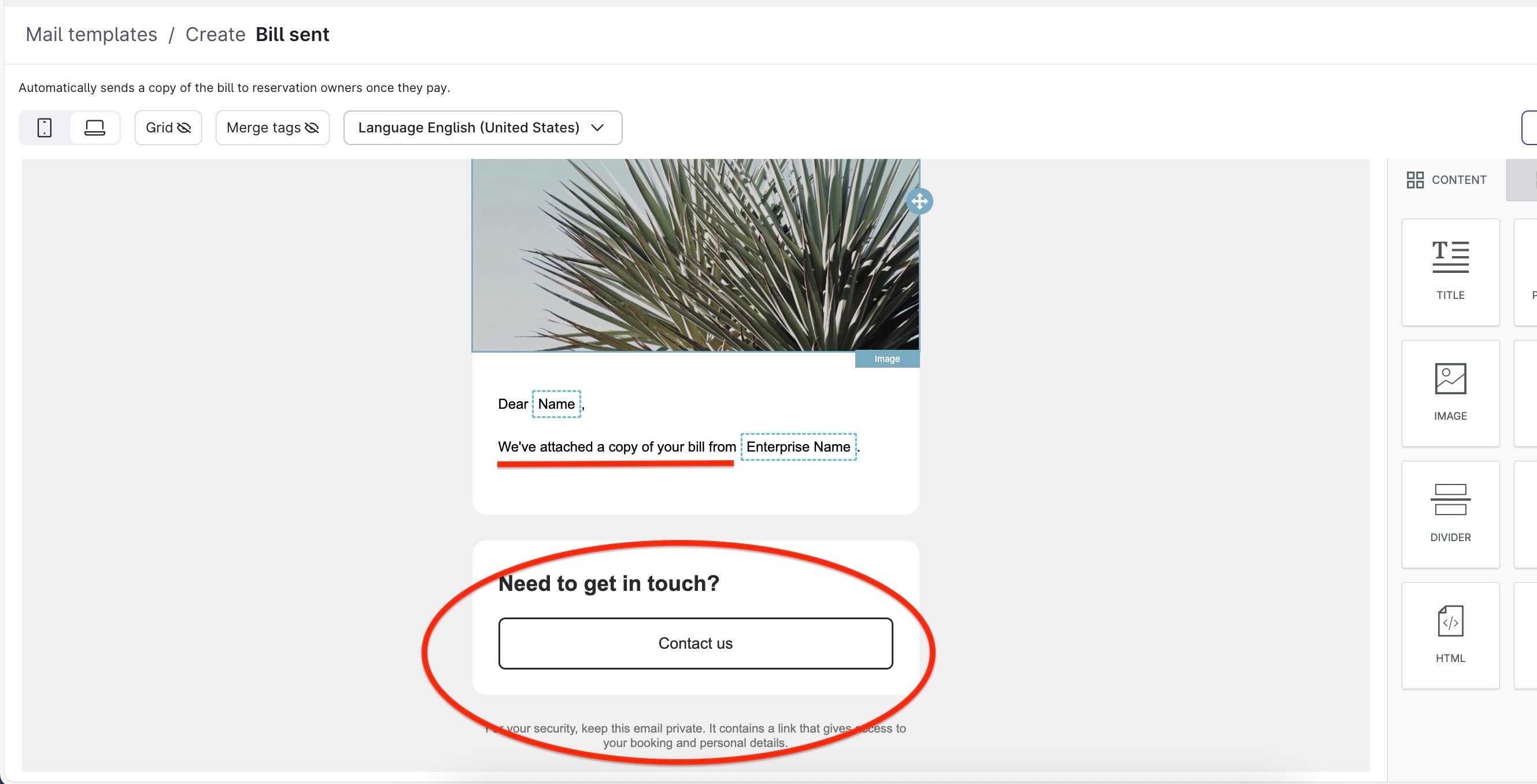The height and width of the screenshot is (784, 1537).
Task: Toggle Grid visibility
Action: 168,128
